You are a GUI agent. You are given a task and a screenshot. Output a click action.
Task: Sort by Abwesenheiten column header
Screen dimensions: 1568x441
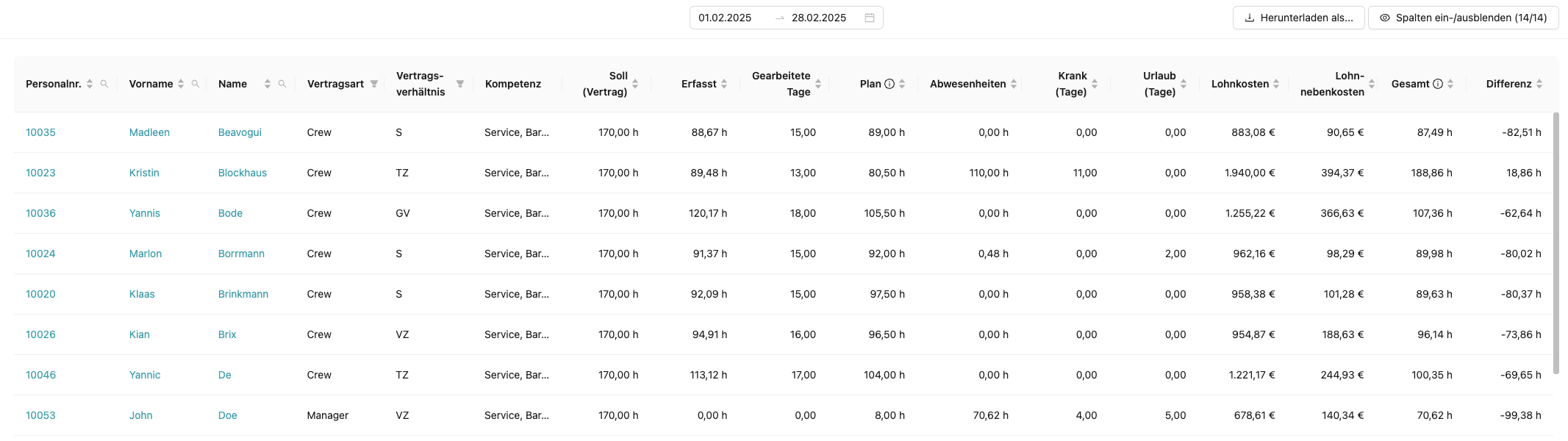(x=1014, y=84)
